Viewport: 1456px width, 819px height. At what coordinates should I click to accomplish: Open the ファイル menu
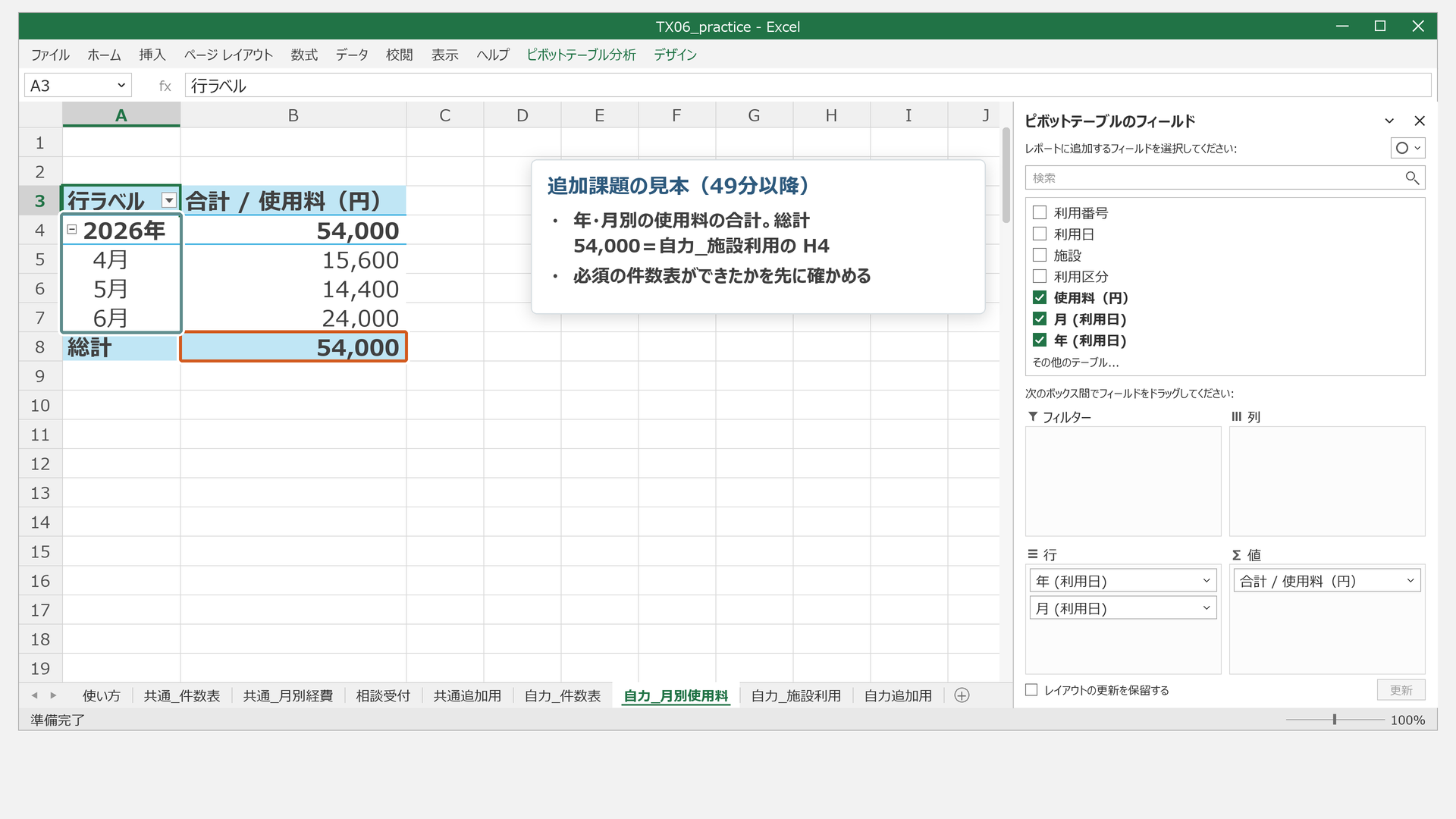(x=50, y=55)
